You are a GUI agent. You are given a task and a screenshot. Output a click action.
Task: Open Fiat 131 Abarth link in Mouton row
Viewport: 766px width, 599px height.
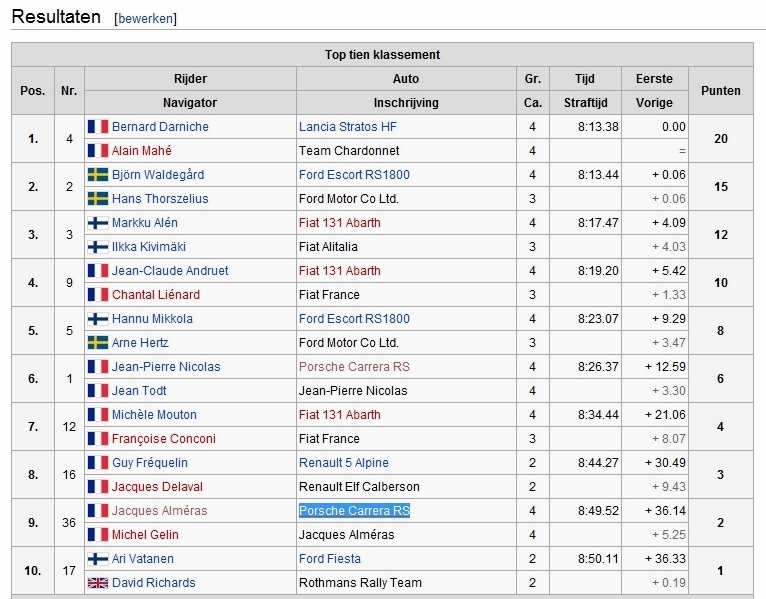340,414
